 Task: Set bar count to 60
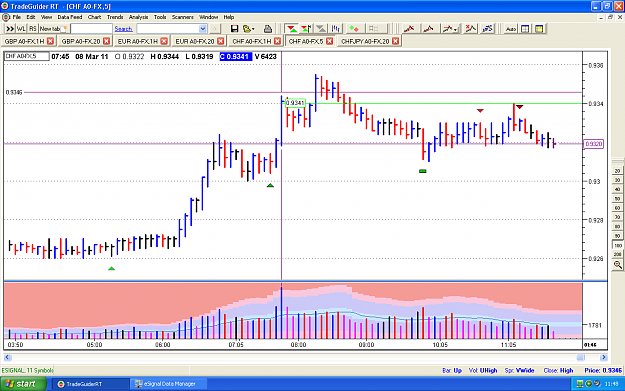617,208
